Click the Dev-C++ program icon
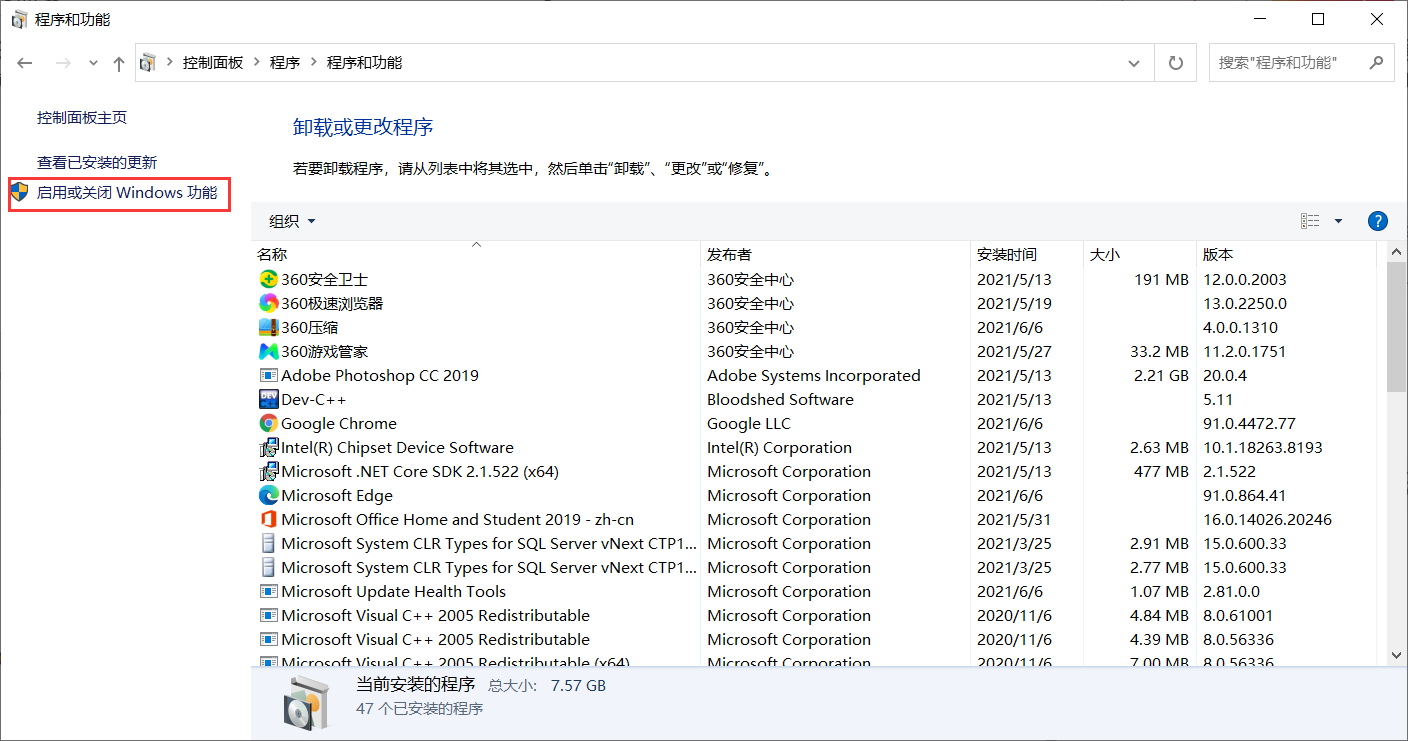The height and width of the screenshot is (741, 1408). click(268, 399)
